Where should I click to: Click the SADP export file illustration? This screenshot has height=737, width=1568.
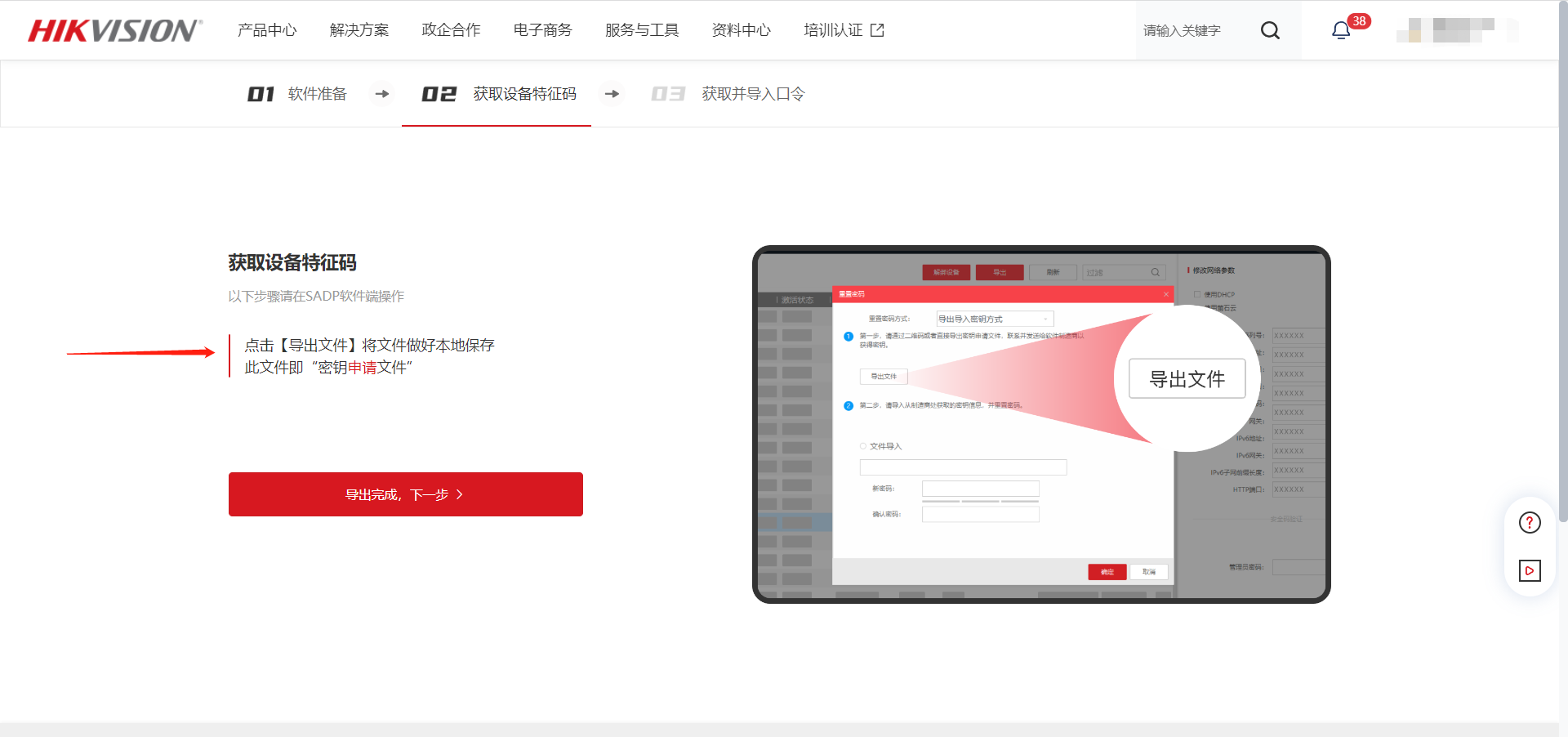coord(1041,424)
